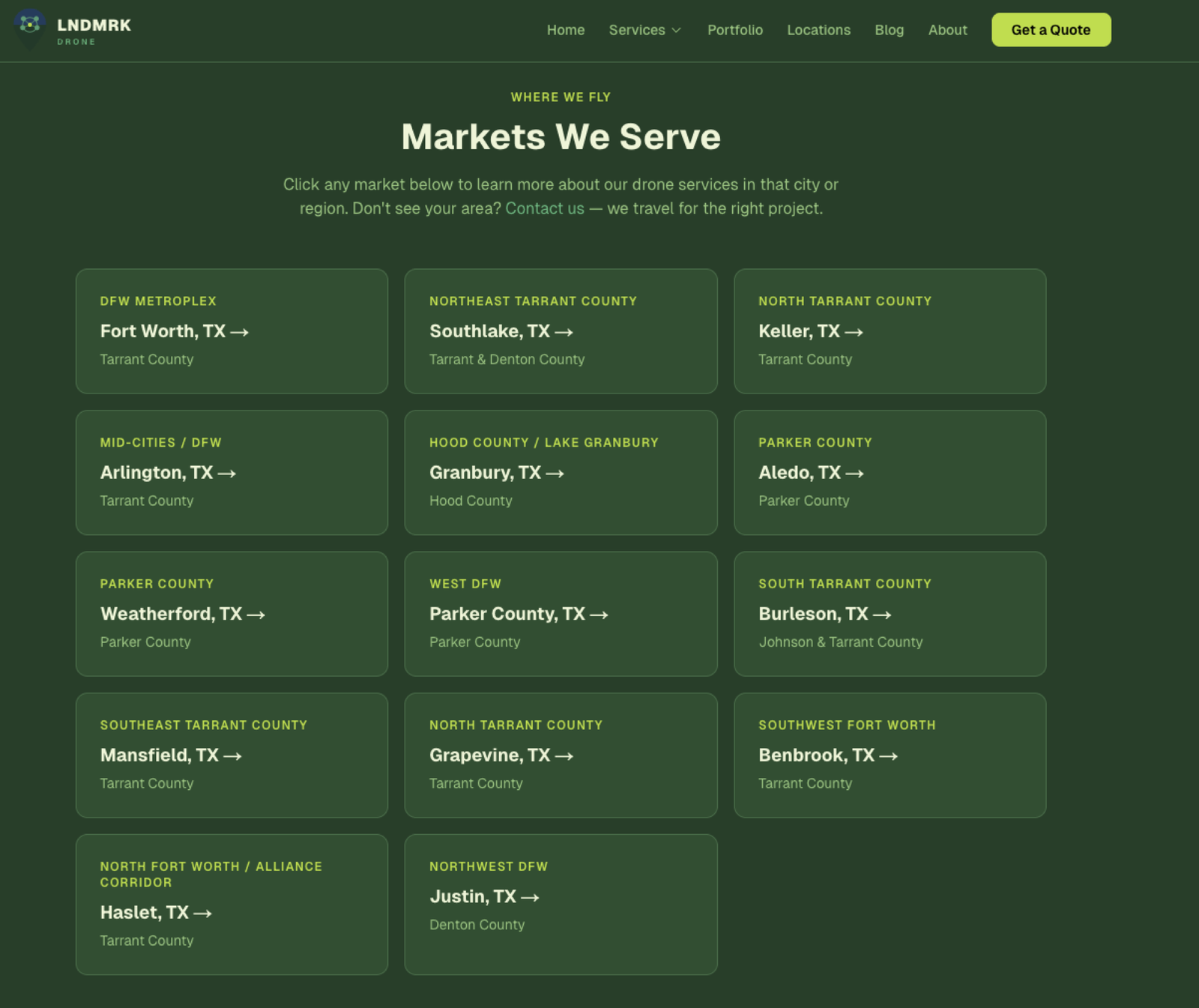The width and height of the screenshot is (1199, 1008).
Task: Select the arrow next to Fort Worth, TX
Action: pyautogui.click(x=240, y=331)
